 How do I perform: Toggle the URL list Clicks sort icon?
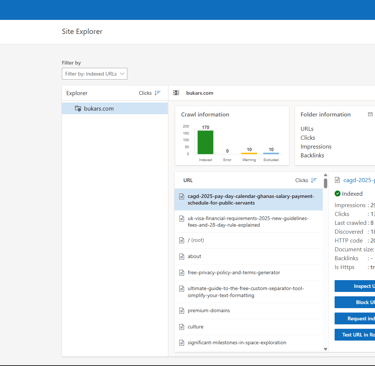point(314,180)
